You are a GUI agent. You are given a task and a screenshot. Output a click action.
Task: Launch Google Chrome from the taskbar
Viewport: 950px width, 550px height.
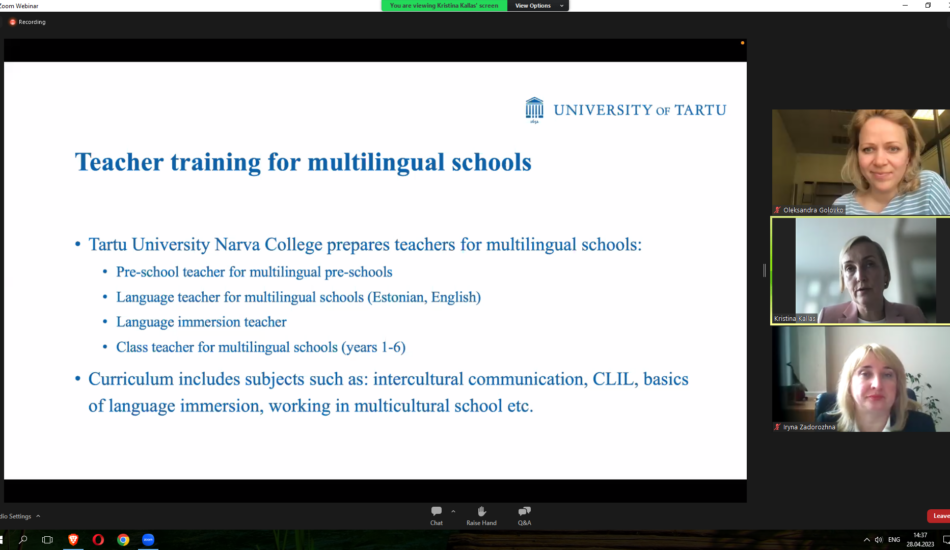pos(123,540)
